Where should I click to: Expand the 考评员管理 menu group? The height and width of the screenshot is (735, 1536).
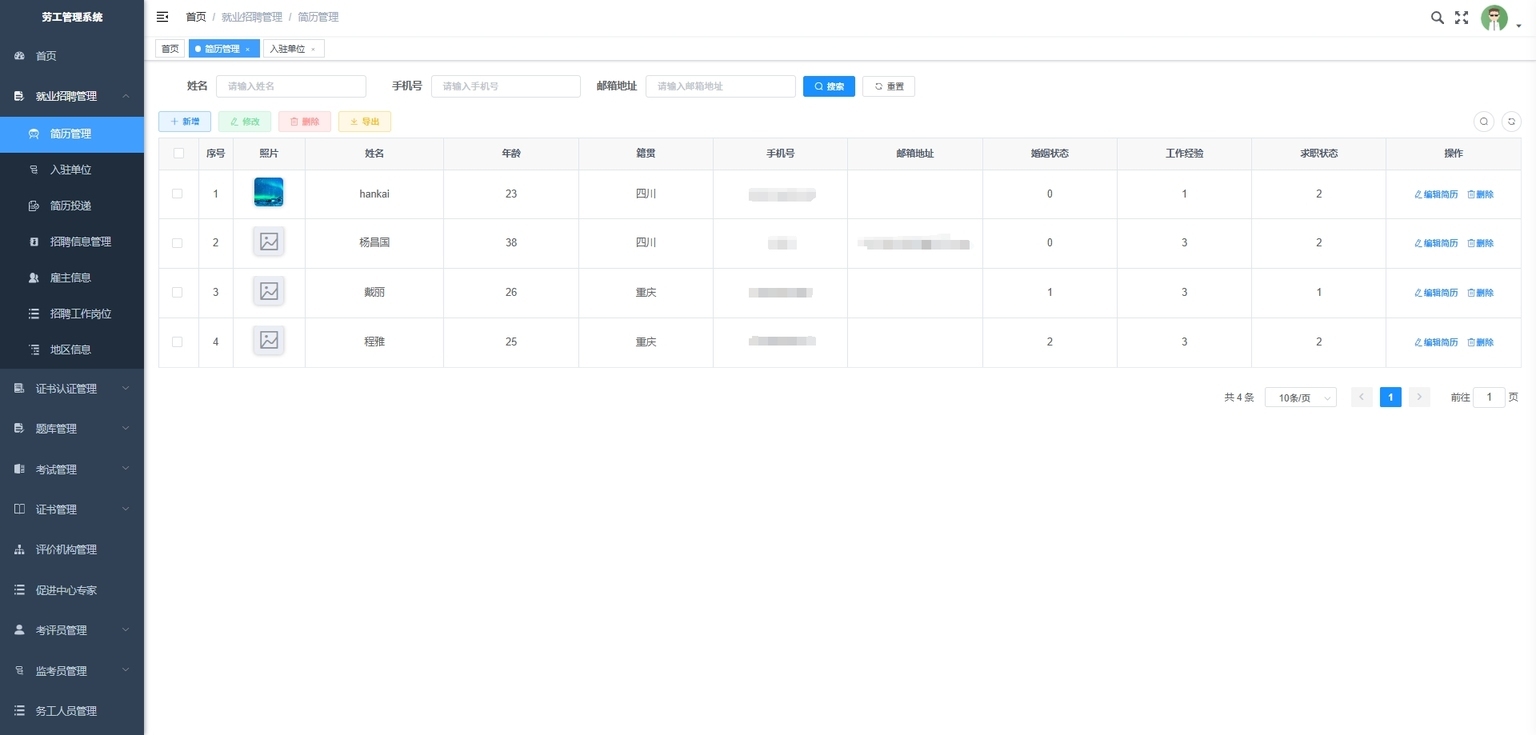tap(126, 630)
